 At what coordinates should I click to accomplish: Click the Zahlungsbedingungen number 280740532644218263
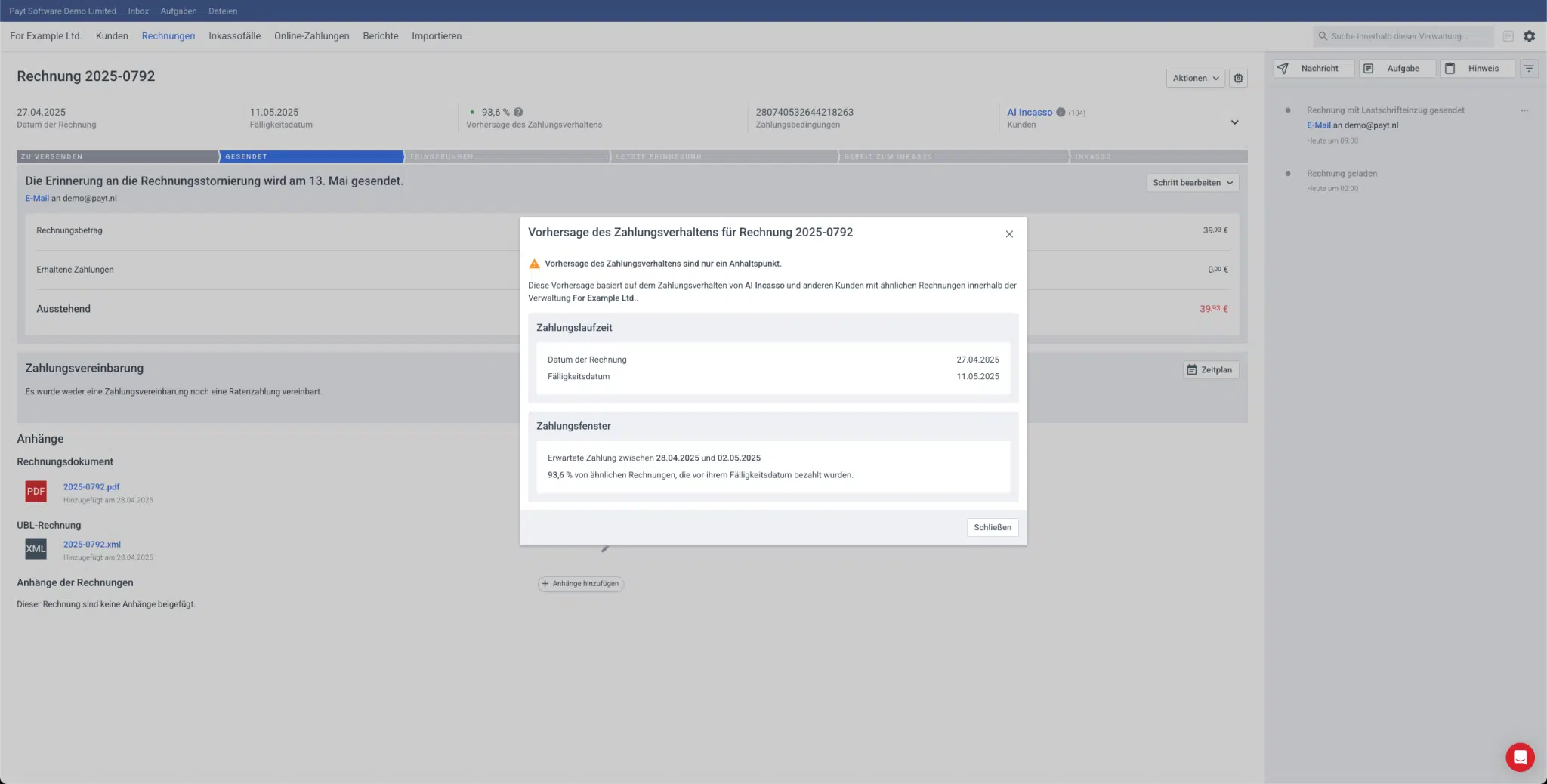pyautogui.click(x=804, y=112)
